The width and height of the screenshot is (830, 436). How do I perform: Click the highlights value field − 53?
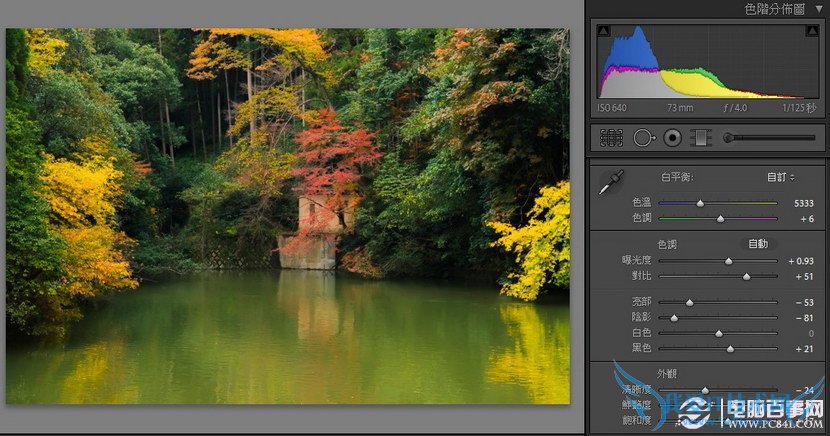(x=804, y=303)
